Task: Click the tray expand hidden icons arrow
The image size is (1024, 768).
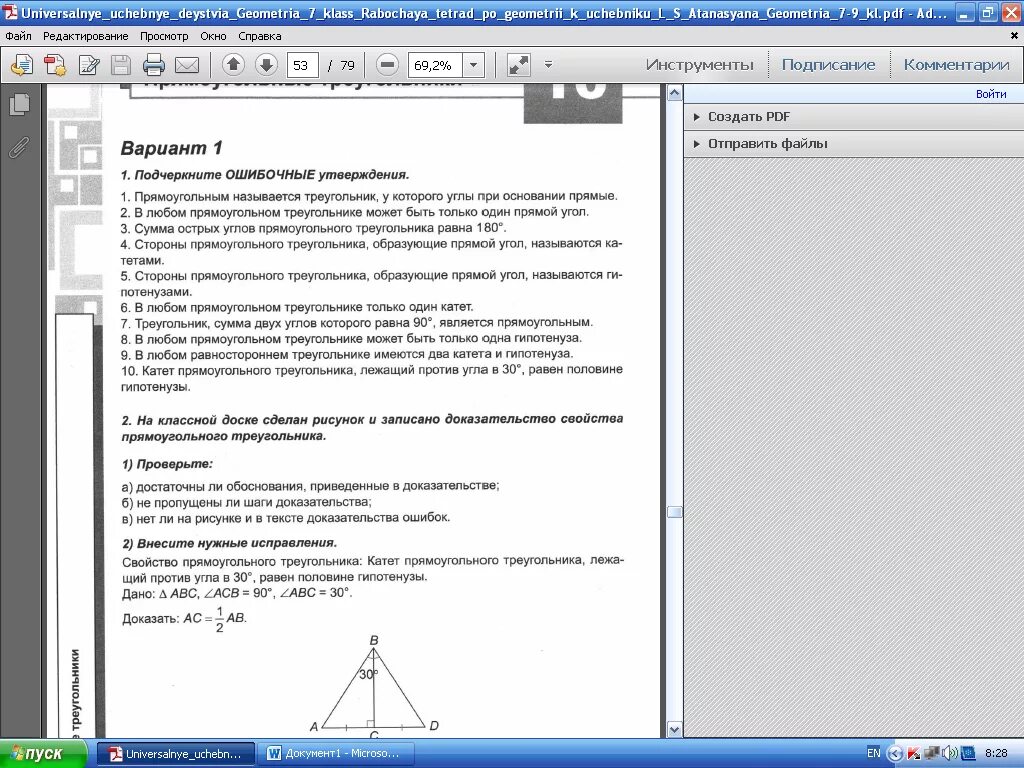Action: 895,754
